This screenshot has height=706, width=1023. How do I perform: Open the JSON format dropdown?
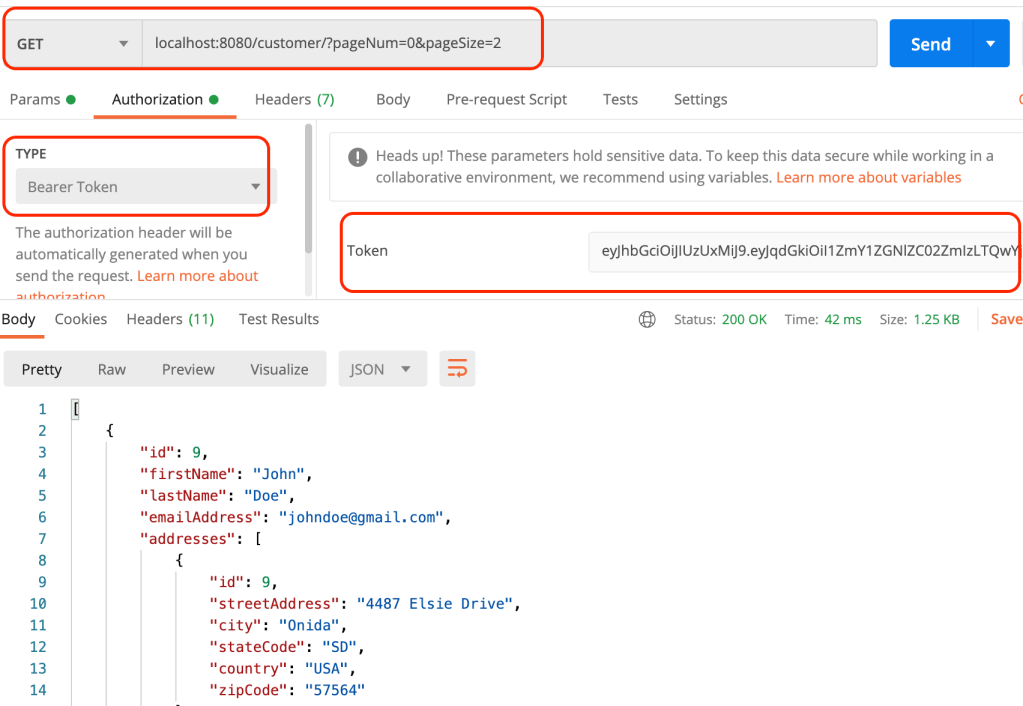[x=382, y=369]
